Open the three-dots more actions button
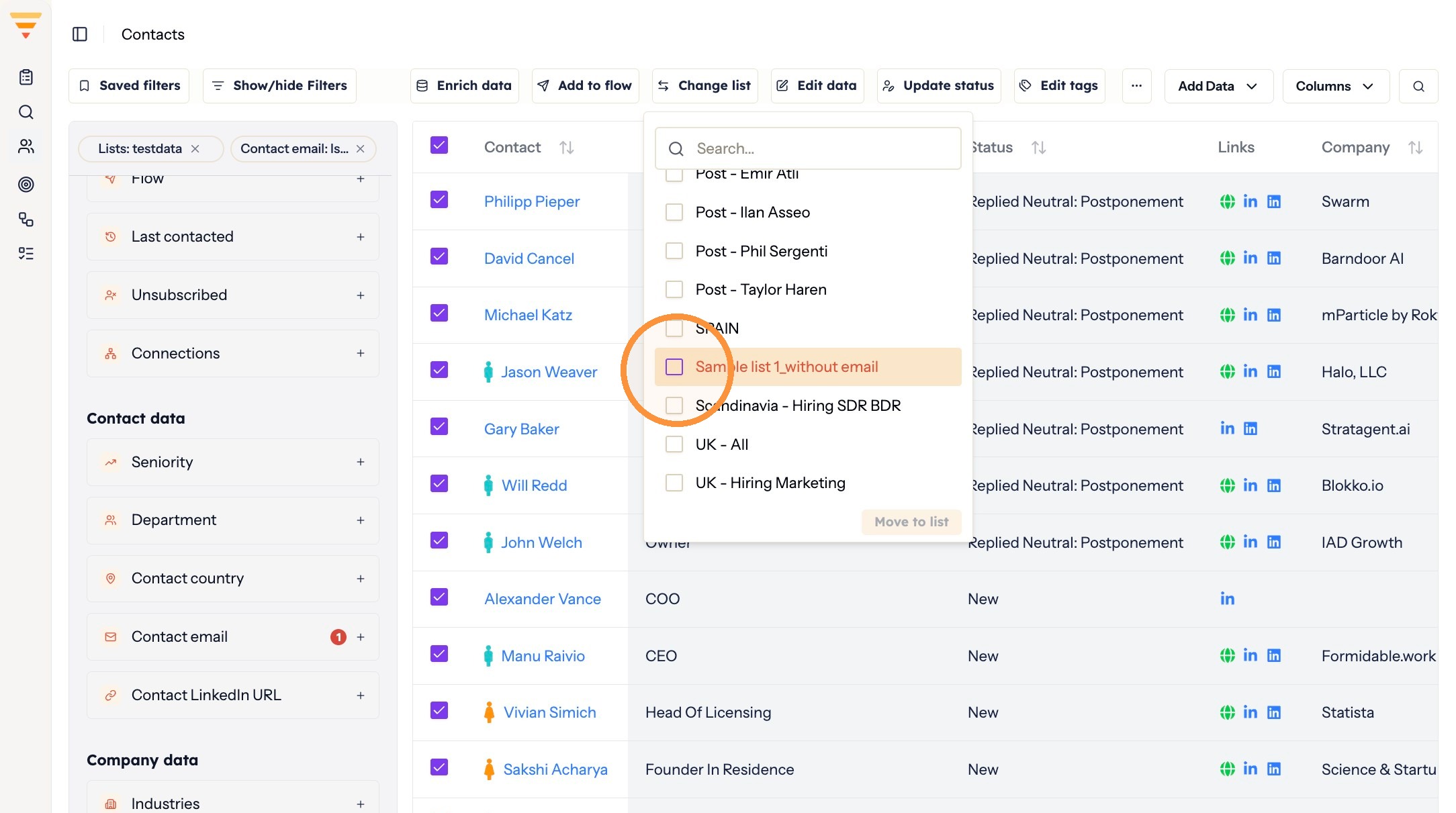Image resolution: width=1456 pixels, height=813 pixels. point(1136,86)
